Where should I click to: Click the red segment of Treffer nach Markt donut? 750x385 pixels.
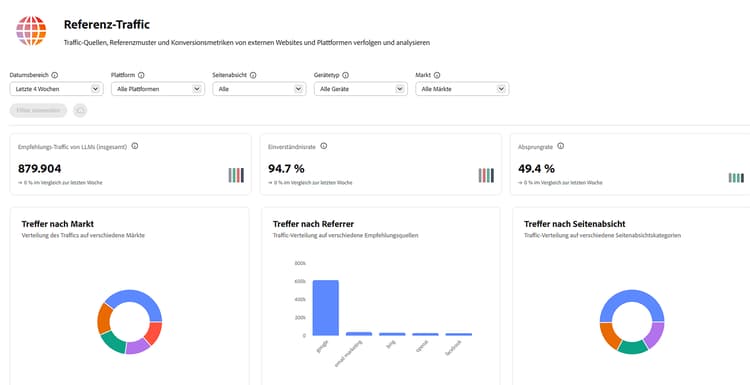tap(154, 333)
